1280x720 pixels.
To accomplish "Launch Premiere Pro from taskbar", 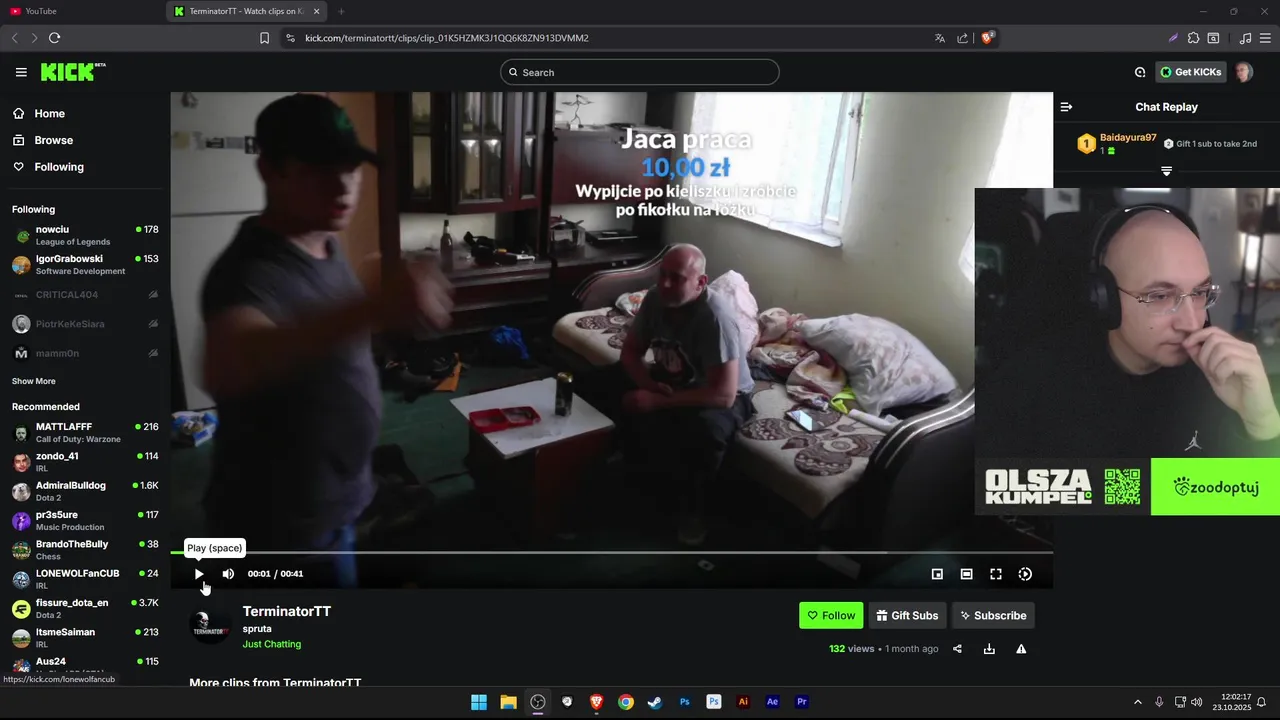I will point(802,702).
